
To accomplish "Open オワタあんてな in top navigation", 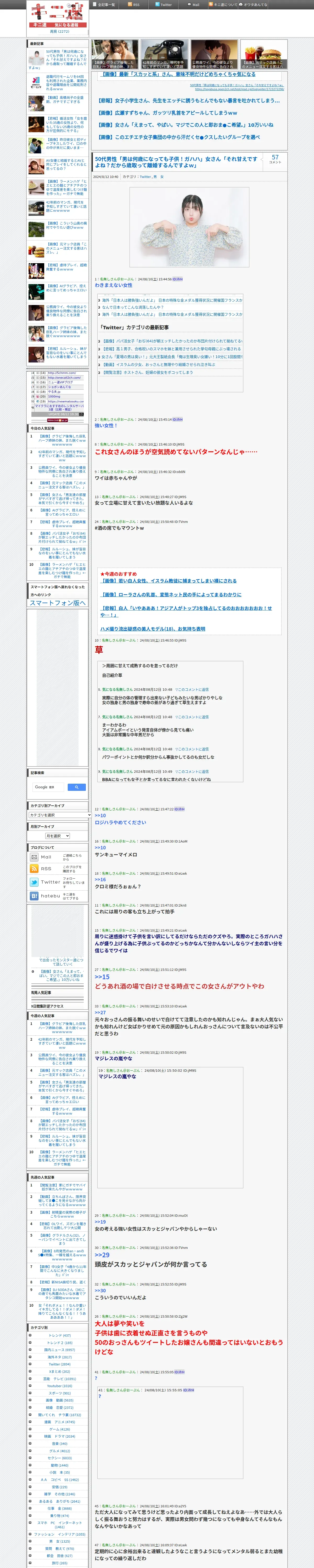I will pos(253,4).
